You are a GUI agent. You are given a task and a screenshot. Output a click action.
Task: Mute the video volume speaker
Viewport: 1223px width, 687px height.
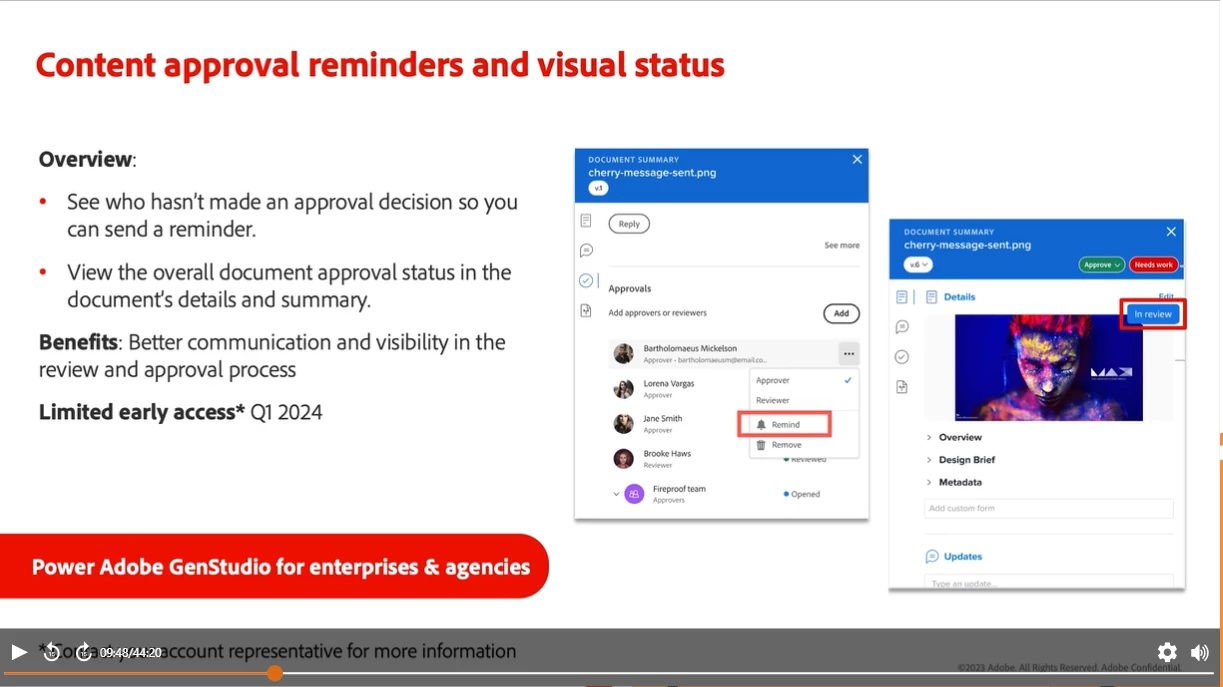click(x=1200, y=652)
